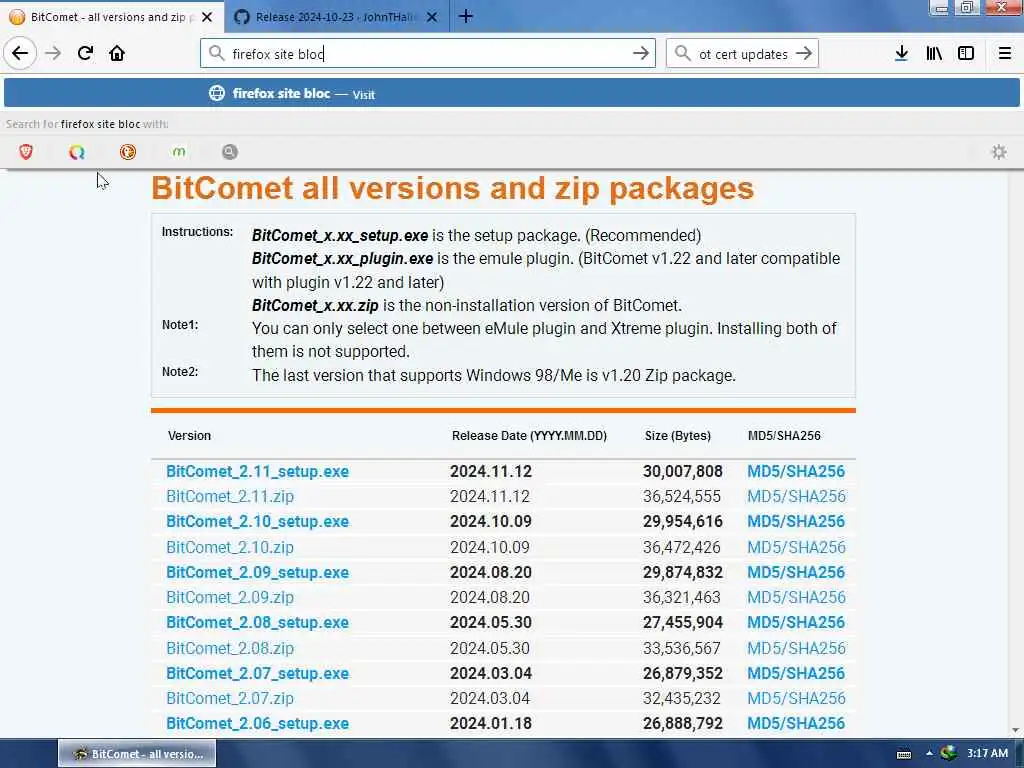Reload the current page

(85, 53)
